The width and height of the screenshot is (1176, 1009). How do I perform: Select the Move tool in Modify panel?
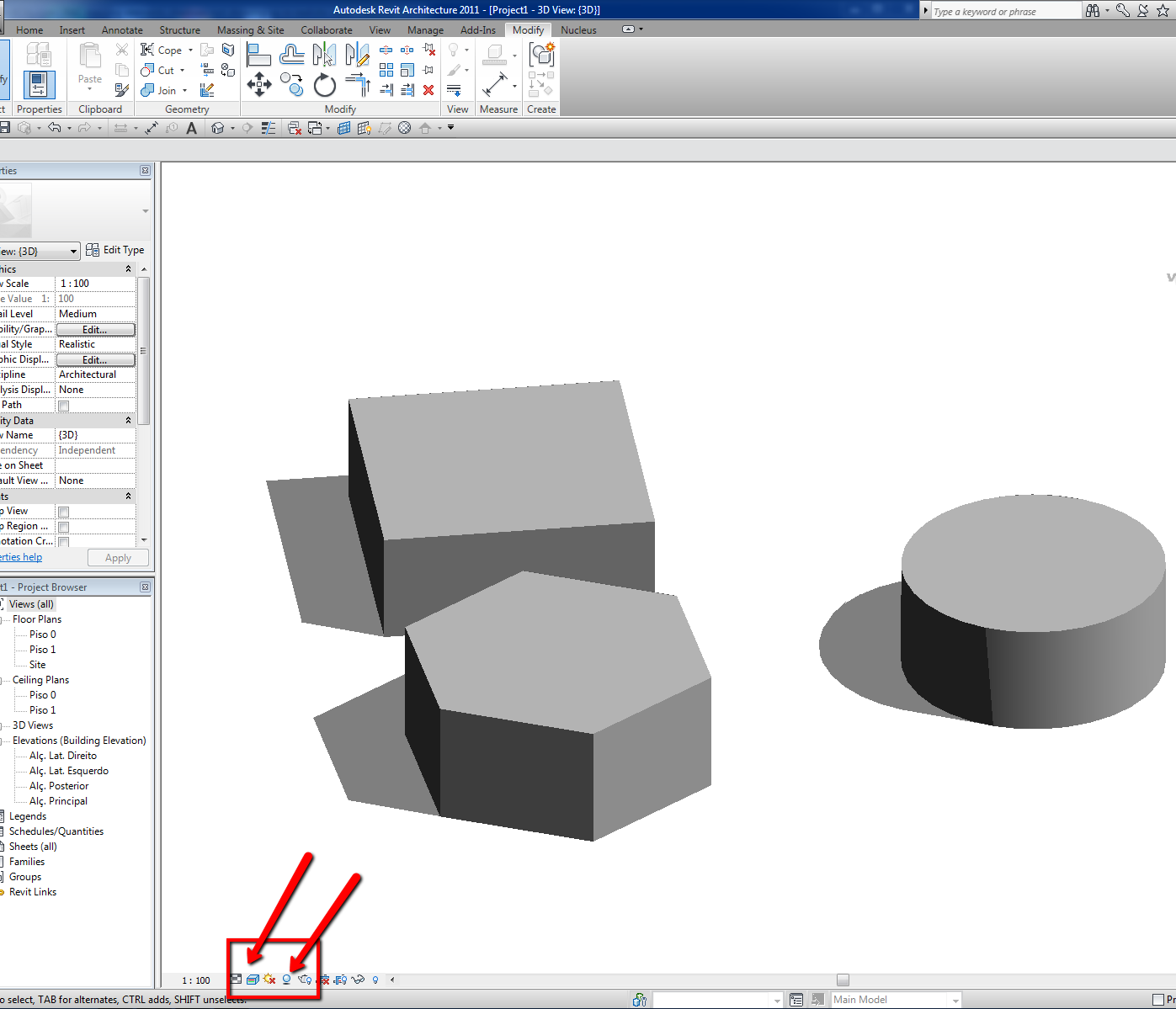pyautogui.click(x=258, y=84)
